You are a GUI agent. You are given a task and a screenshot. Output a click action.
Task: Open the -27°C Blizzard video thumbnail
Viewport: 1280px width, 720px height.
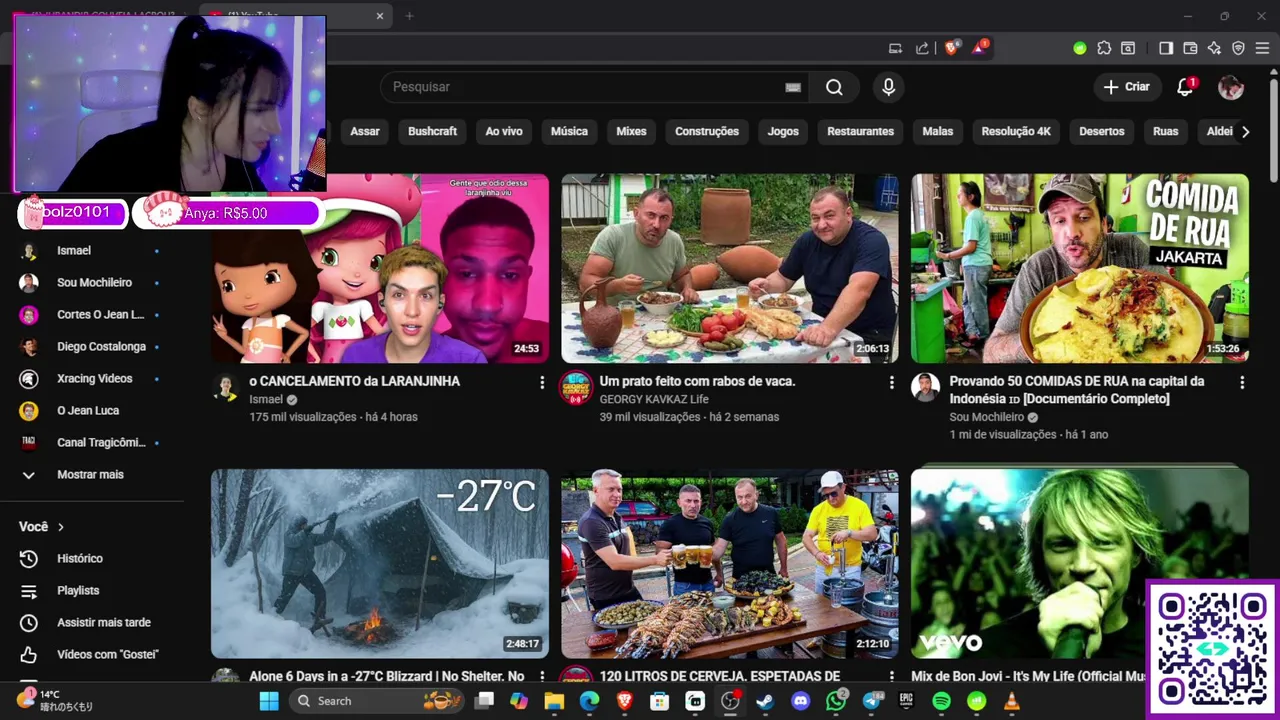pos(380,564)
